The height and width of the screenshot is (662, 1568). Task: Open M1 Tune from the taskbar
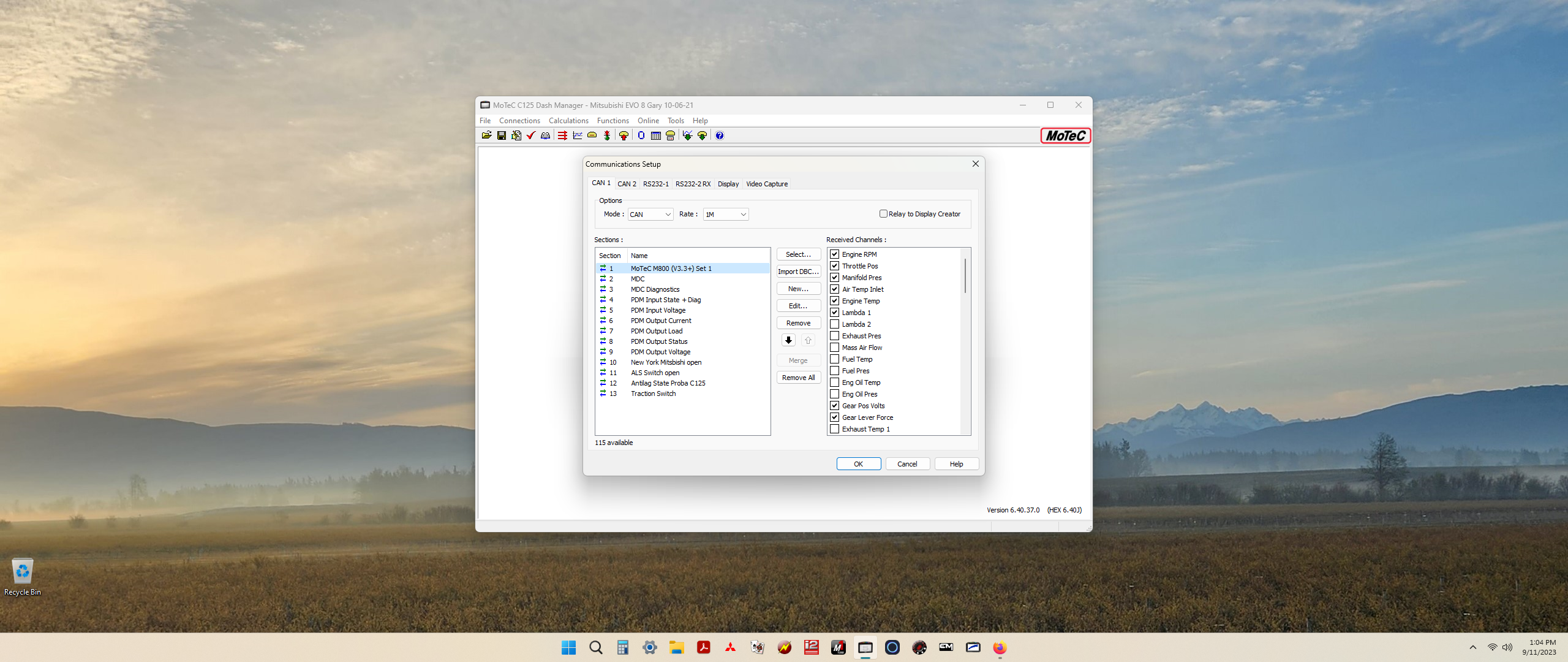(x=839, y=647)
